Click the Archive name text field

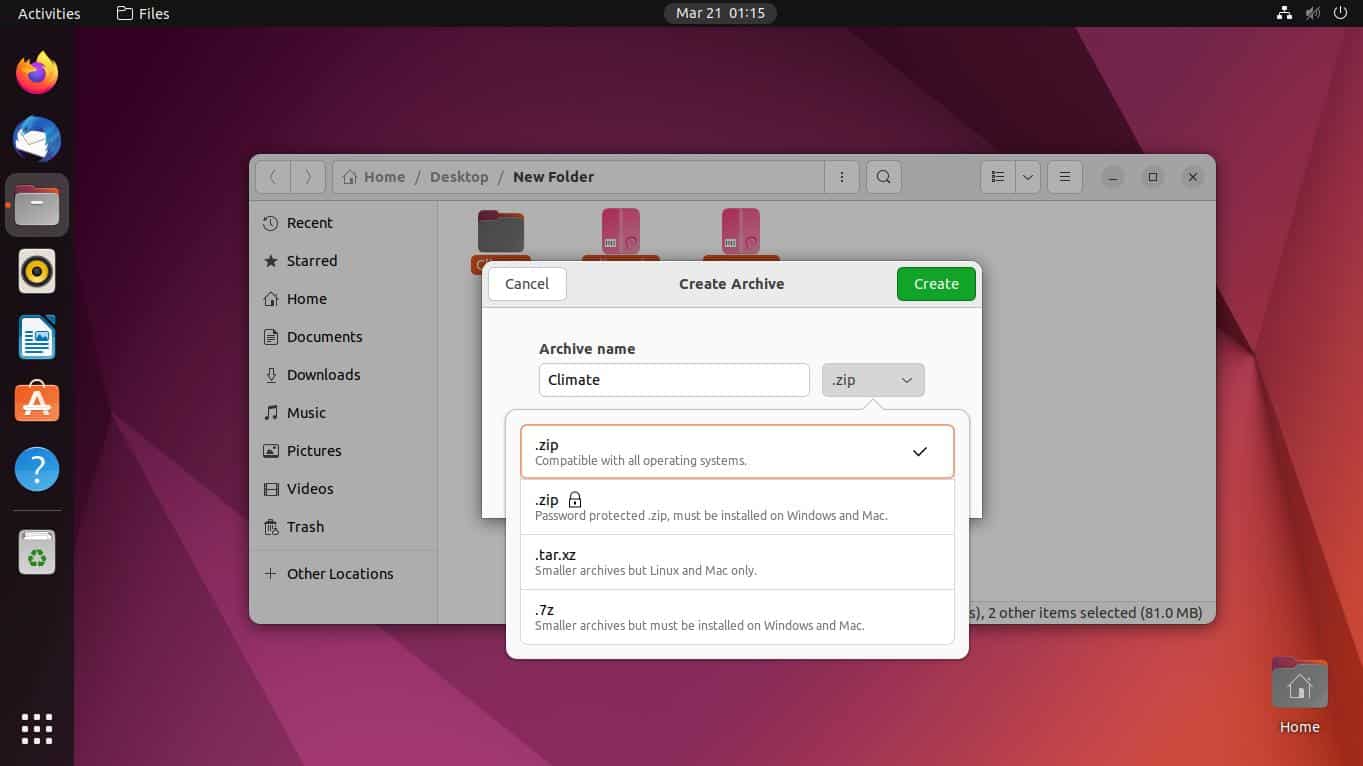674,380
